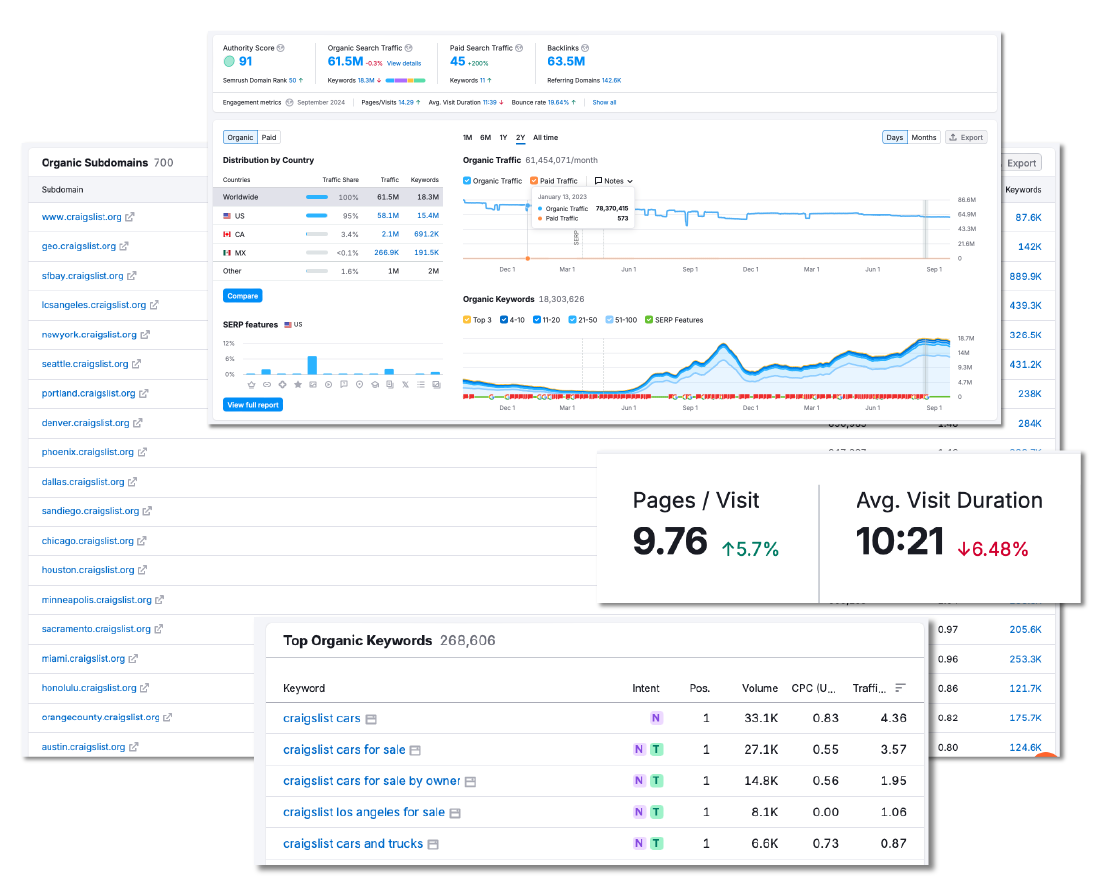
Task: Click the Backlinks info icon
Action: (585, 48)
